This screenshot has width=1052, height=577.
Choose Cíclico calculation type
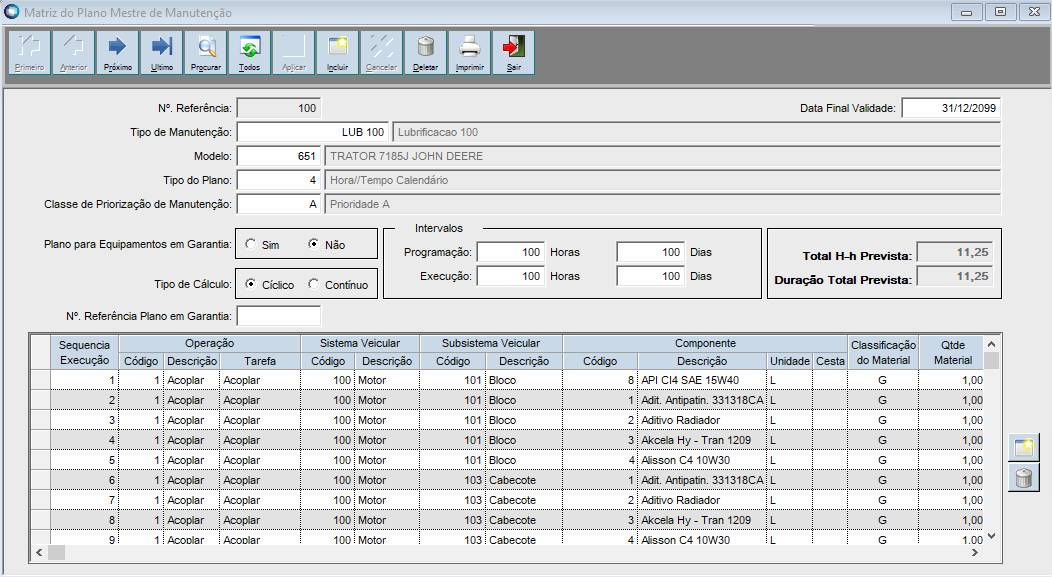click(251, 284)
